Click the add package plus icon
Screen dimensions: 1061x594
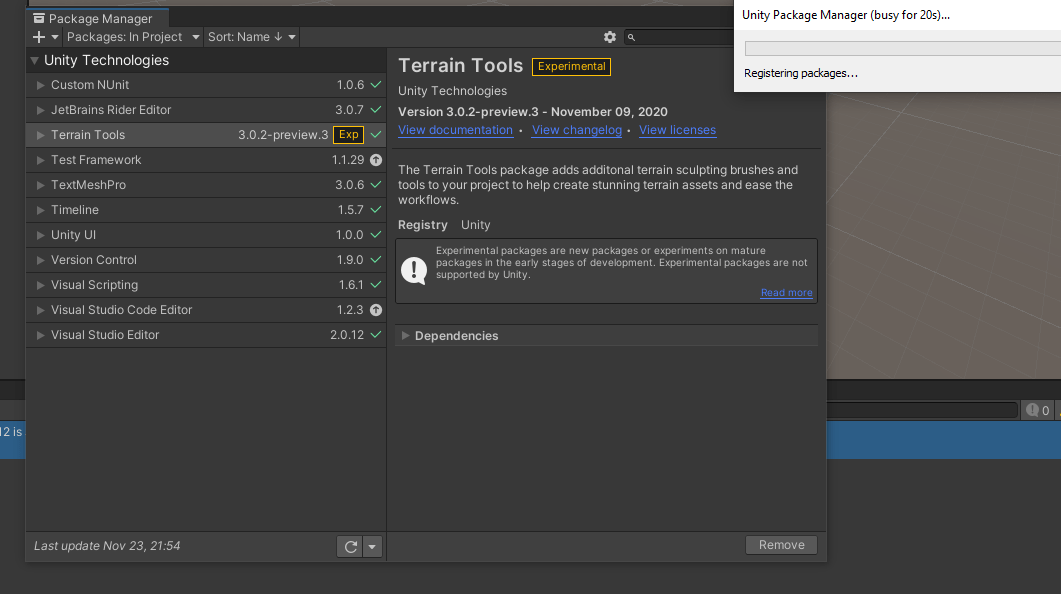39,37
